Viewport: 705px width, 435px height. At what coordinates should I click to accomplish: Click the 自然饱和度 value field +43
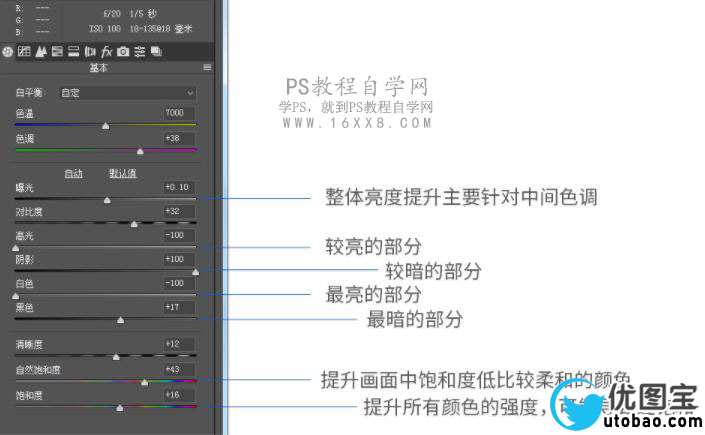(x=179, y=370)
